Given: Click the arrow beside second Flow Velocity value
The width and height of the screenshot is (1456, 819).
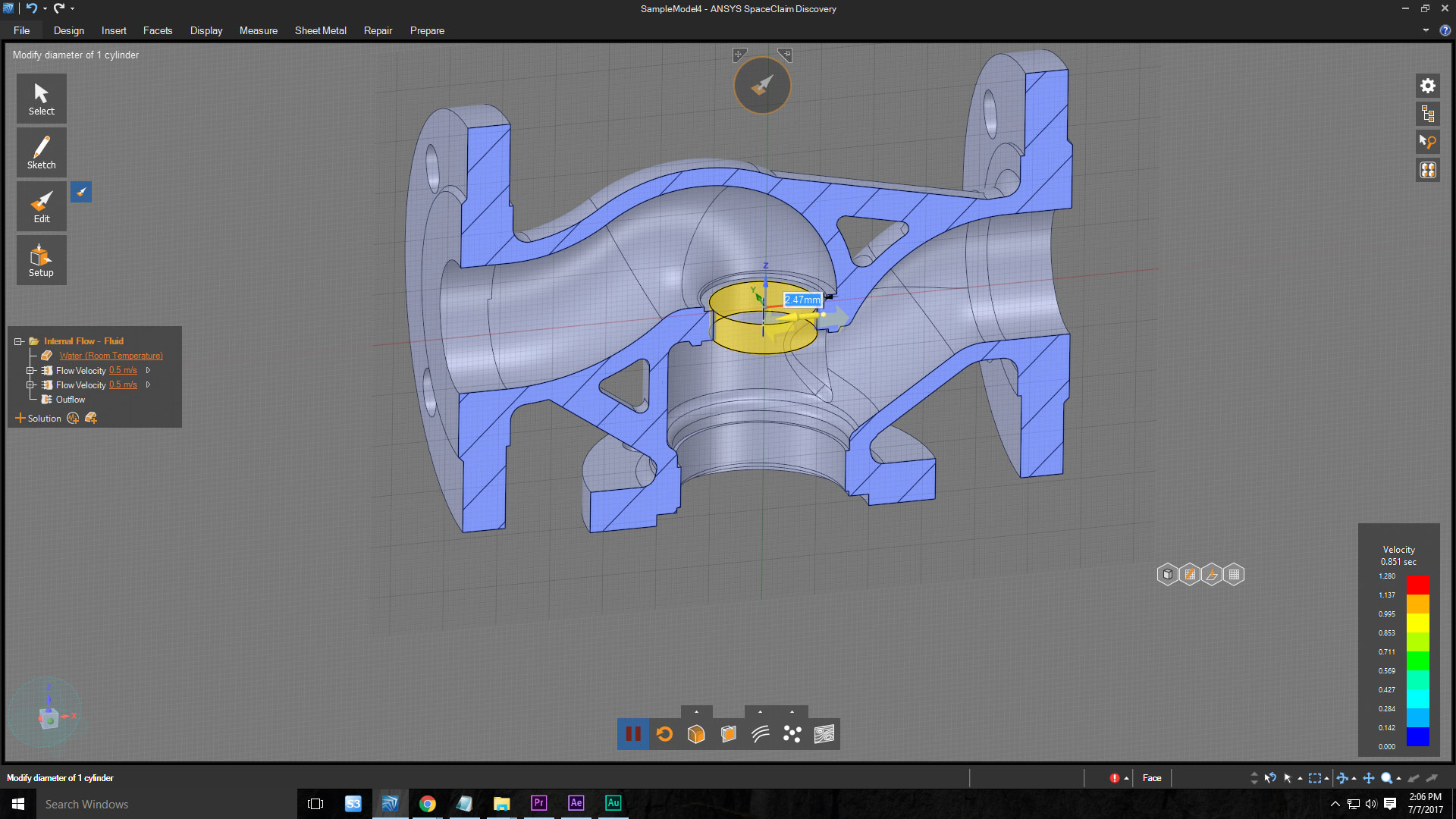Looking at the screenshot, I should (148, 385).
